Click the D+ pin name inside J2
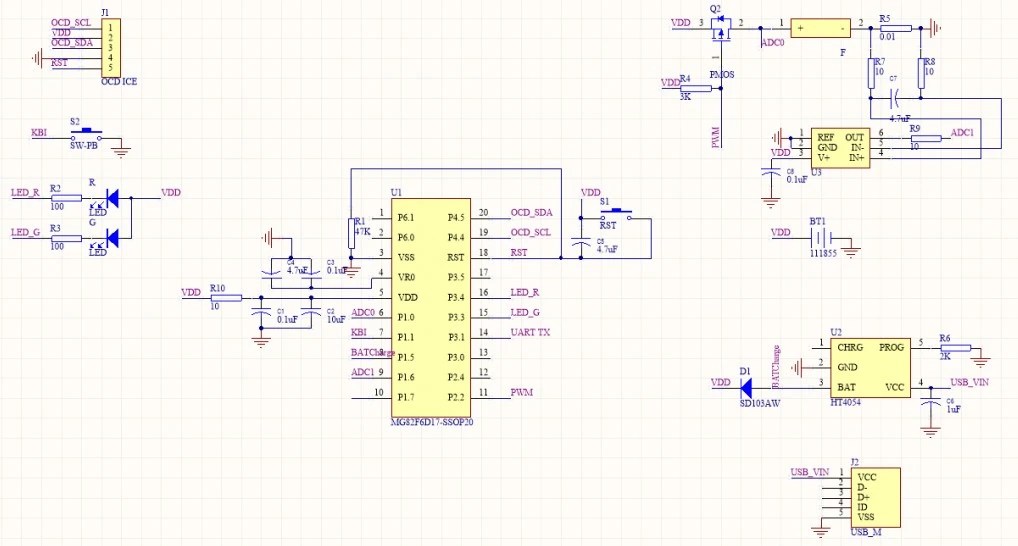Screen dimensions: 1018x546 pyautogui.click(x=863, y=497)
